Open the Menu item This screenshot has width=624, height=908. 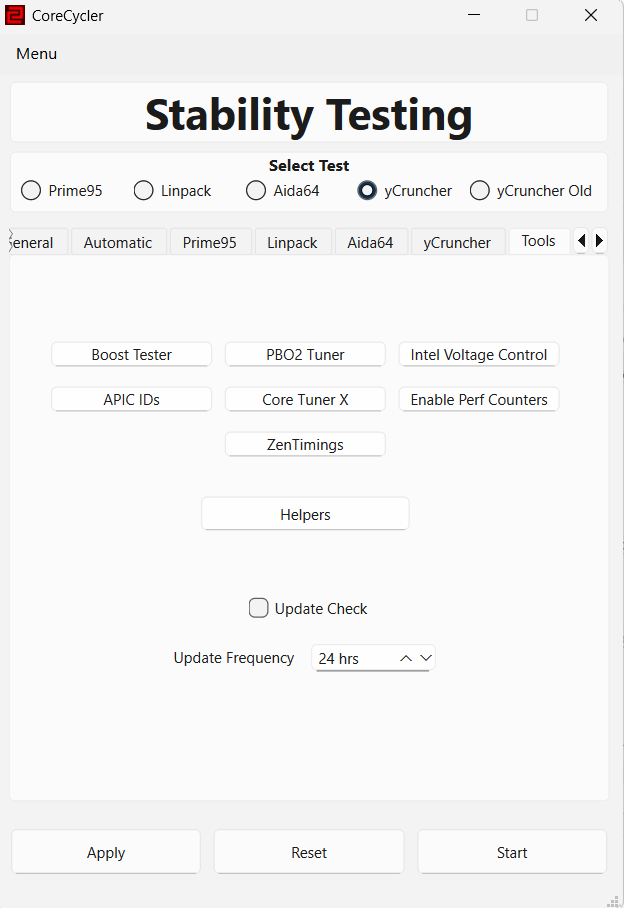[x=36, y=54]
